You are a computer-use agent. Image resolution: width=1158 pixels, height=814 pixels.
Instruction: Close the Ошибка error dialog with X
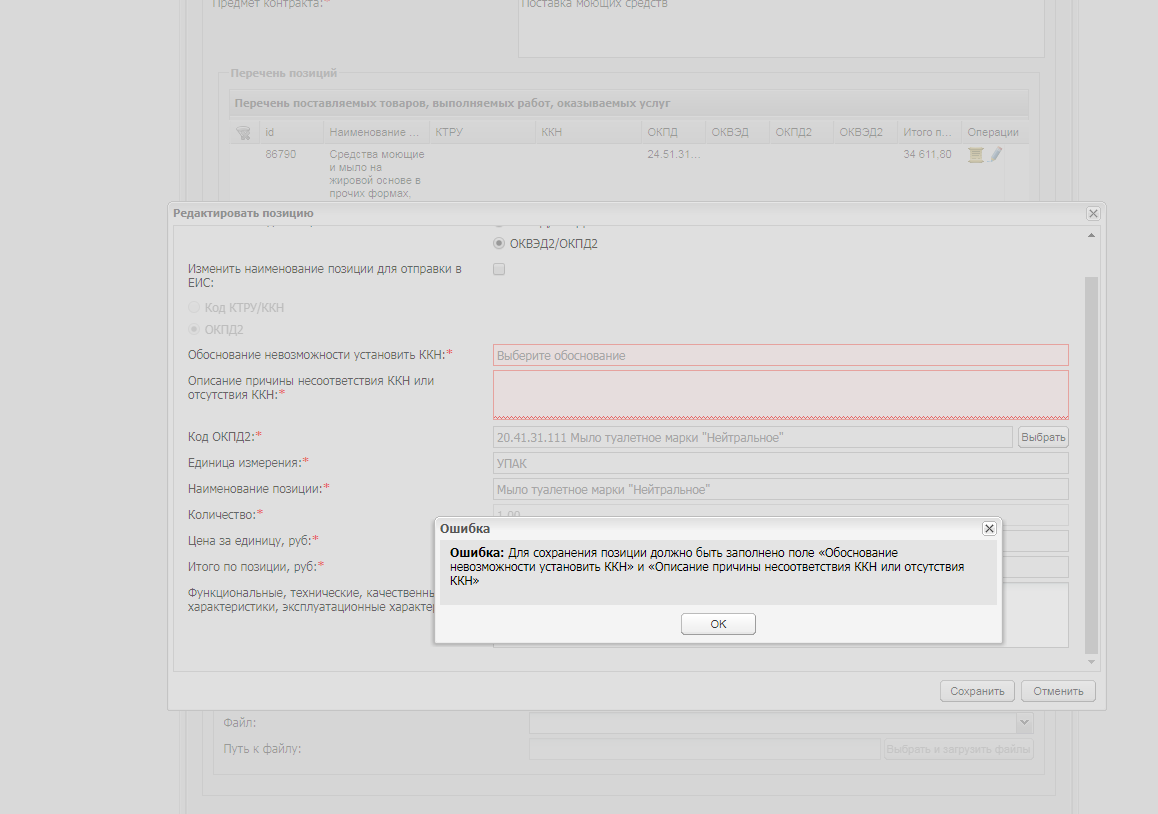(x=989, y=528)
